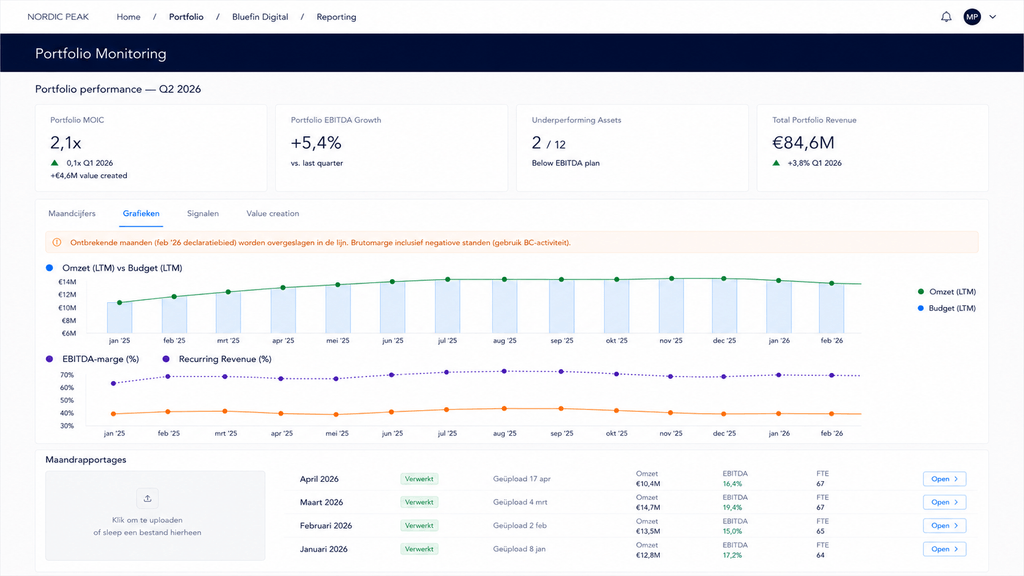Click Omzet €12,8M value for Januari

point(648,555)
